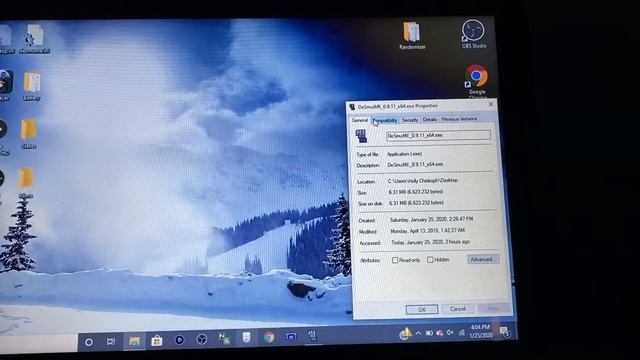The height and width of the screenshot is (360, 640).
Task: Click the Type of file value Application (.exe)
Action: pyautogui.click(x=404, y=154)
